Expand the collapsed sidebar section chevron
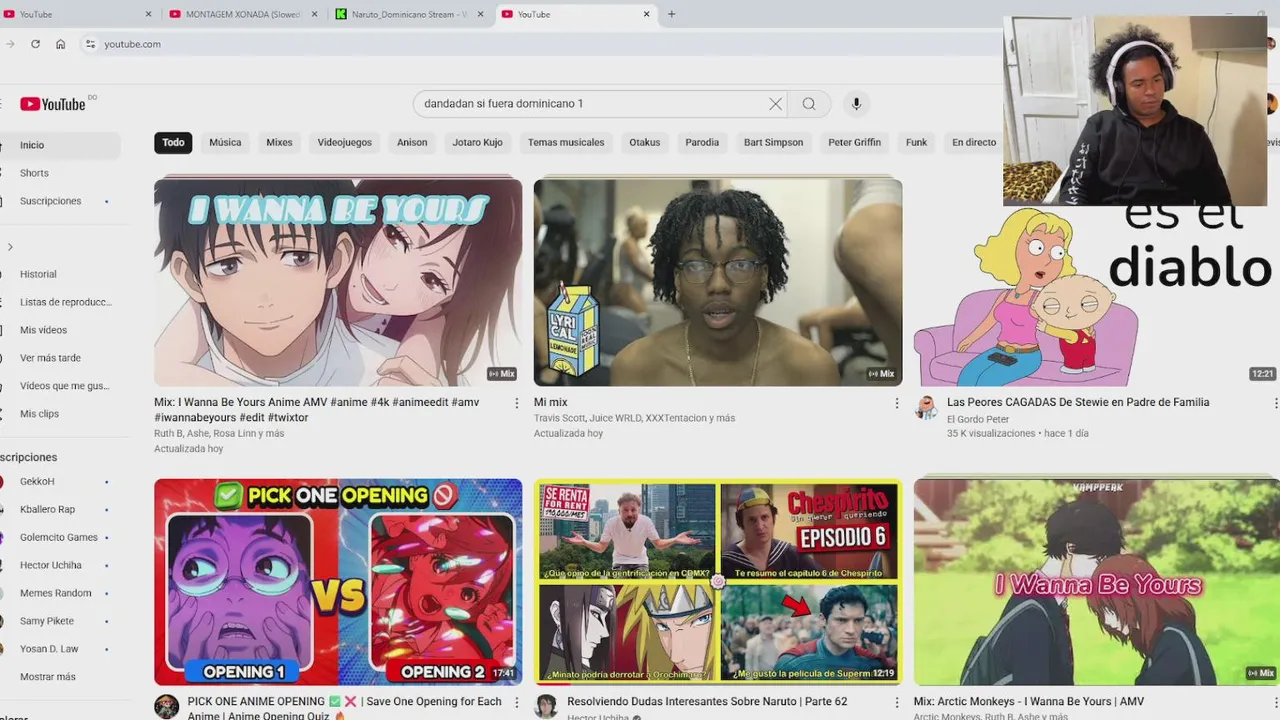Viewport: 1280px width, 720px height. click(x=10, y=247)
